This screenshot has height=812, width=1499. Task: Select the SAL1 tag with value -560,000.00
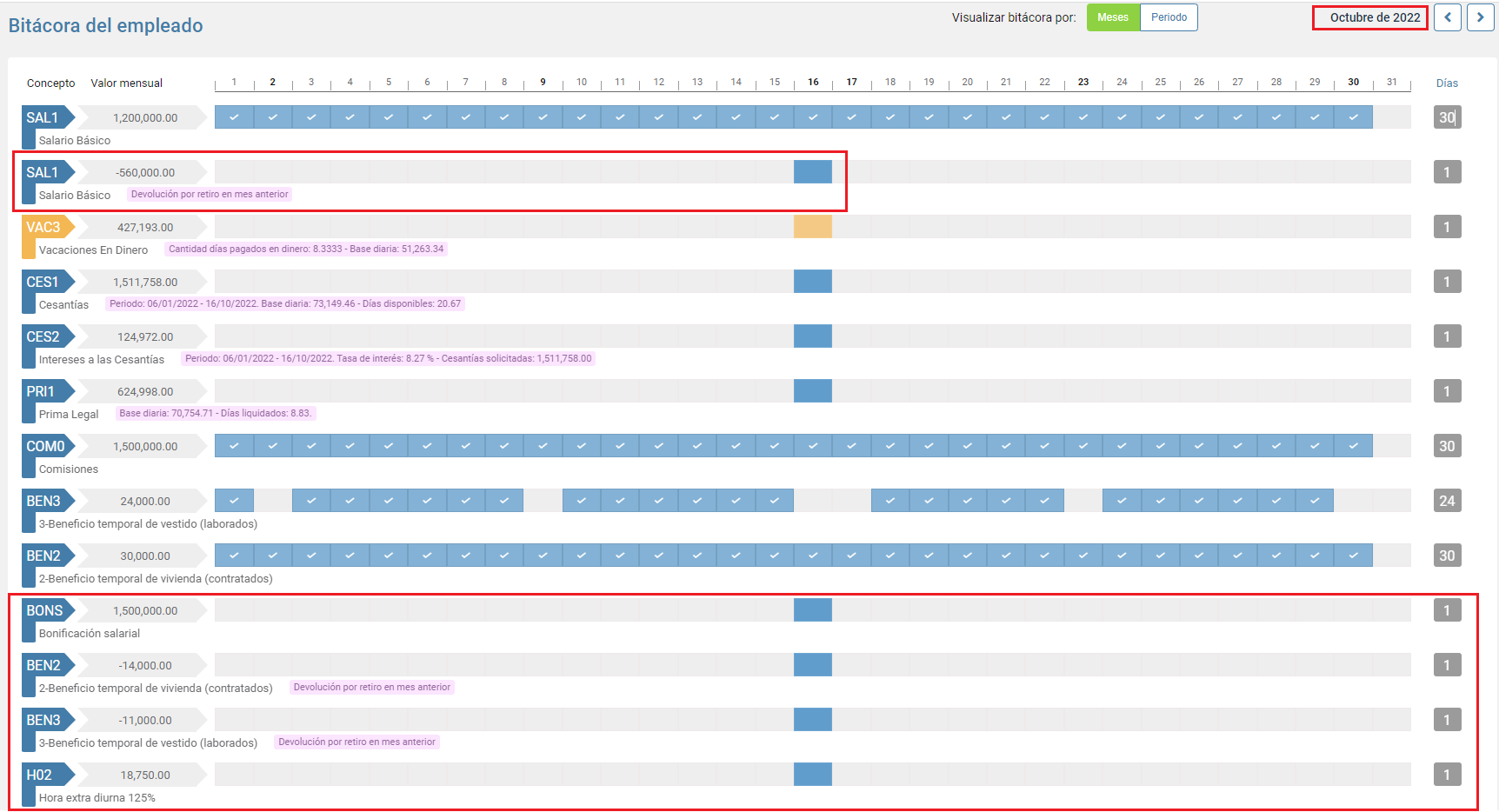pyautogui.click(x=49, y=172)
